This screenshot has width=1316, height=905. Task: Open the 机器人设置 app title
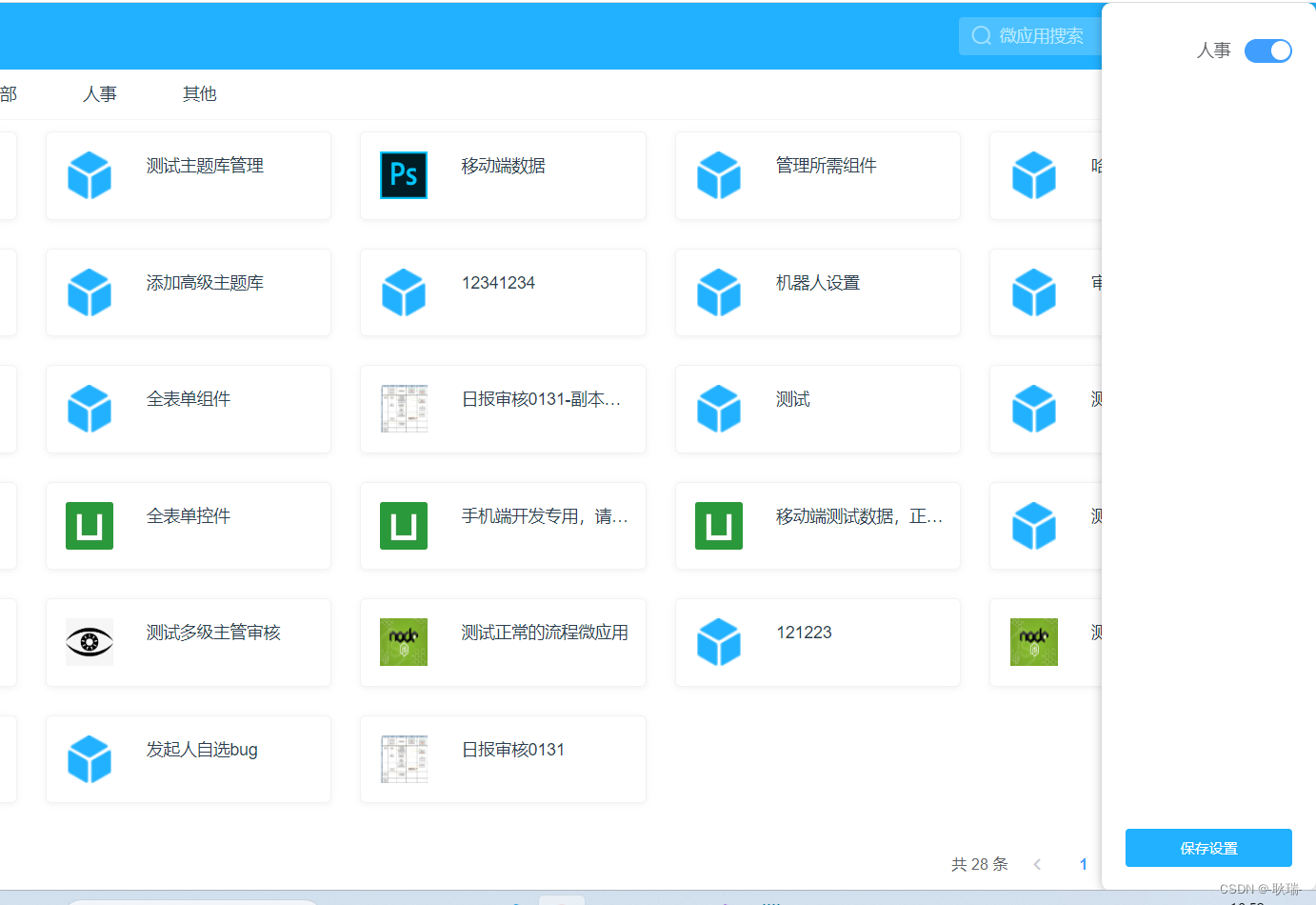tap(818, 283)
